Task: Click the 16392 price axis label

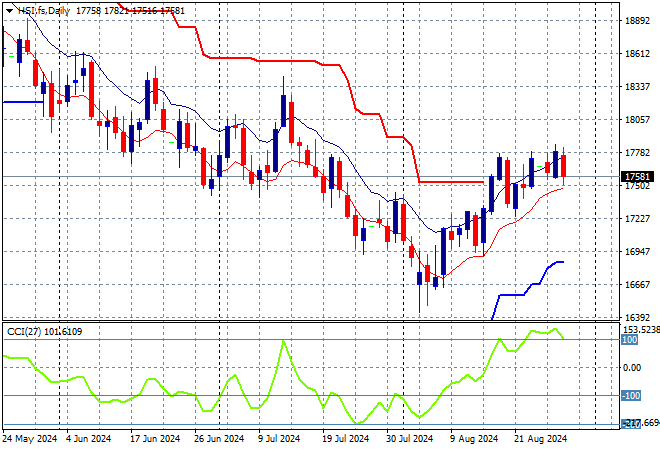Action: click(x=637, y=317)
